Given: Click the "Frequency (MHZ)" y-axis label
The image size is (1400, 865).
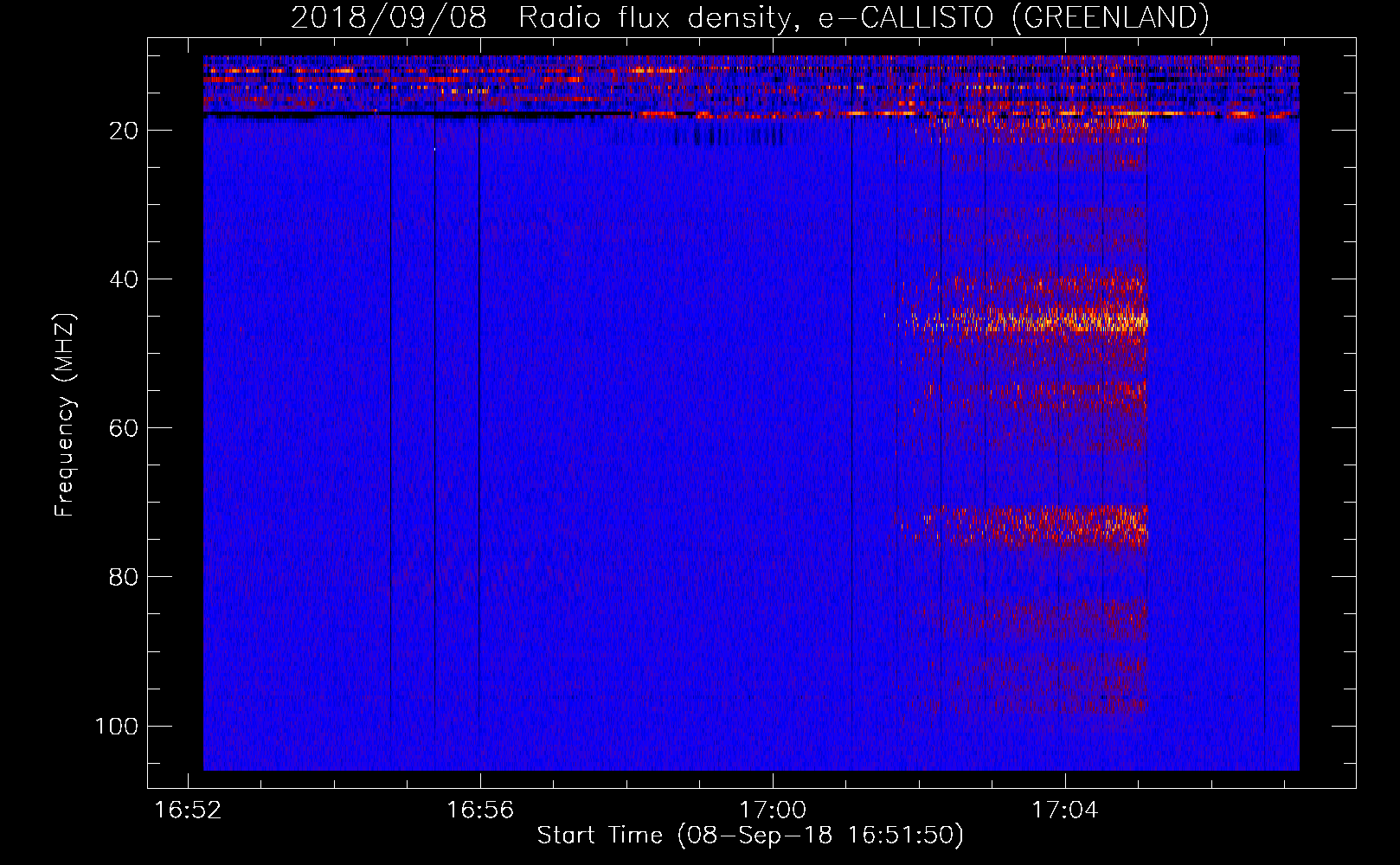Looking at the screenshot, I should pos(64,415).
